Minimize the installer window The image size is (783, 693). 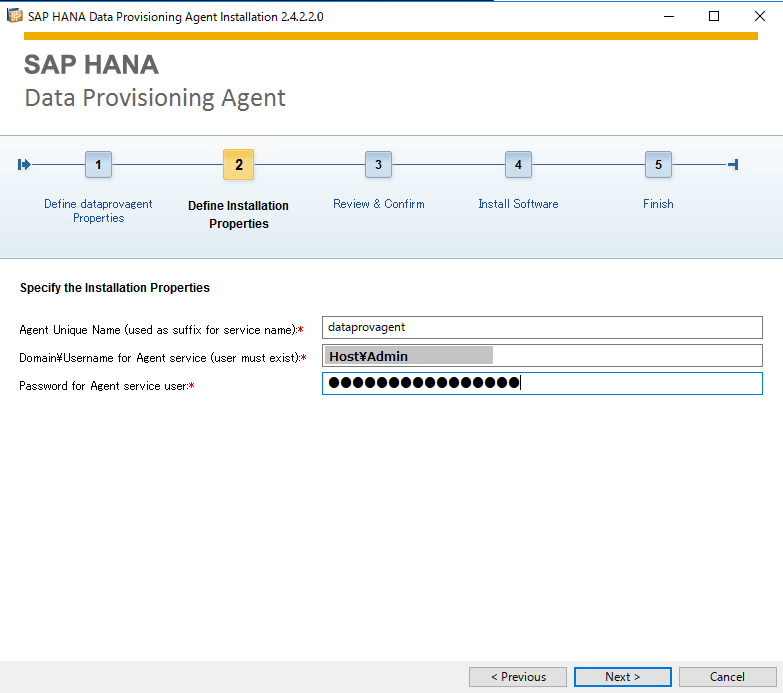669,16
